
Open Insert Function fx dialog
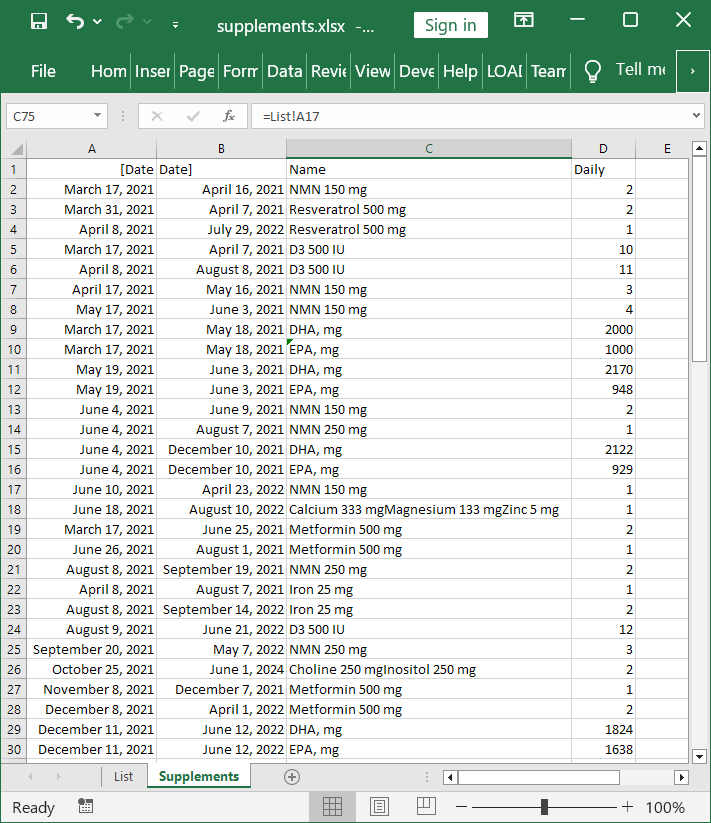[x=229, y=116]
